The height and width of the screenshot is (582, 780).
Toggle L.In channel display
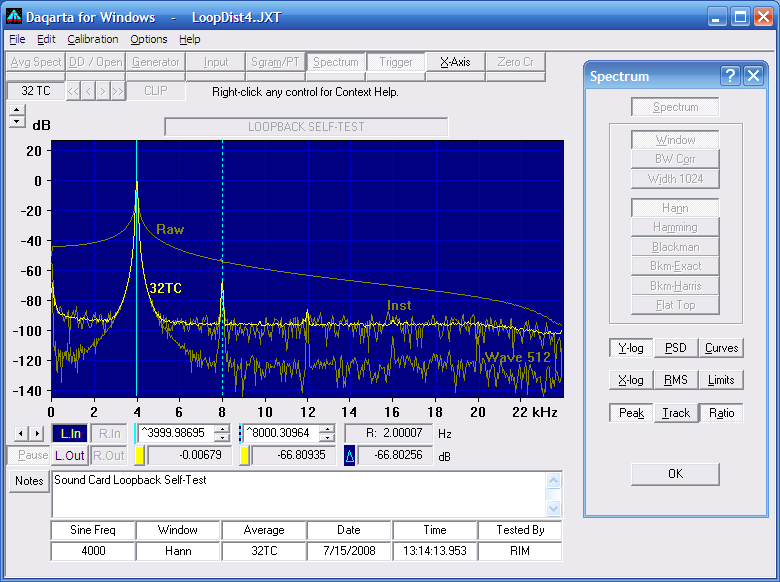tap(70, 433)
